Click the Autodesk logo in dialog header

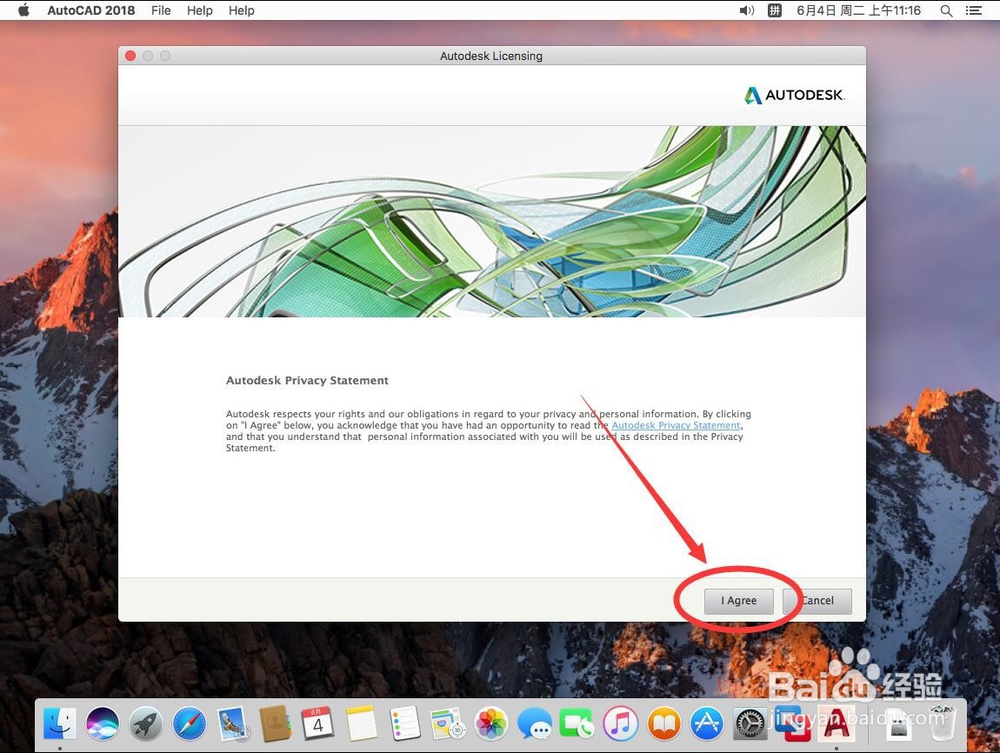tap(795, 95)
